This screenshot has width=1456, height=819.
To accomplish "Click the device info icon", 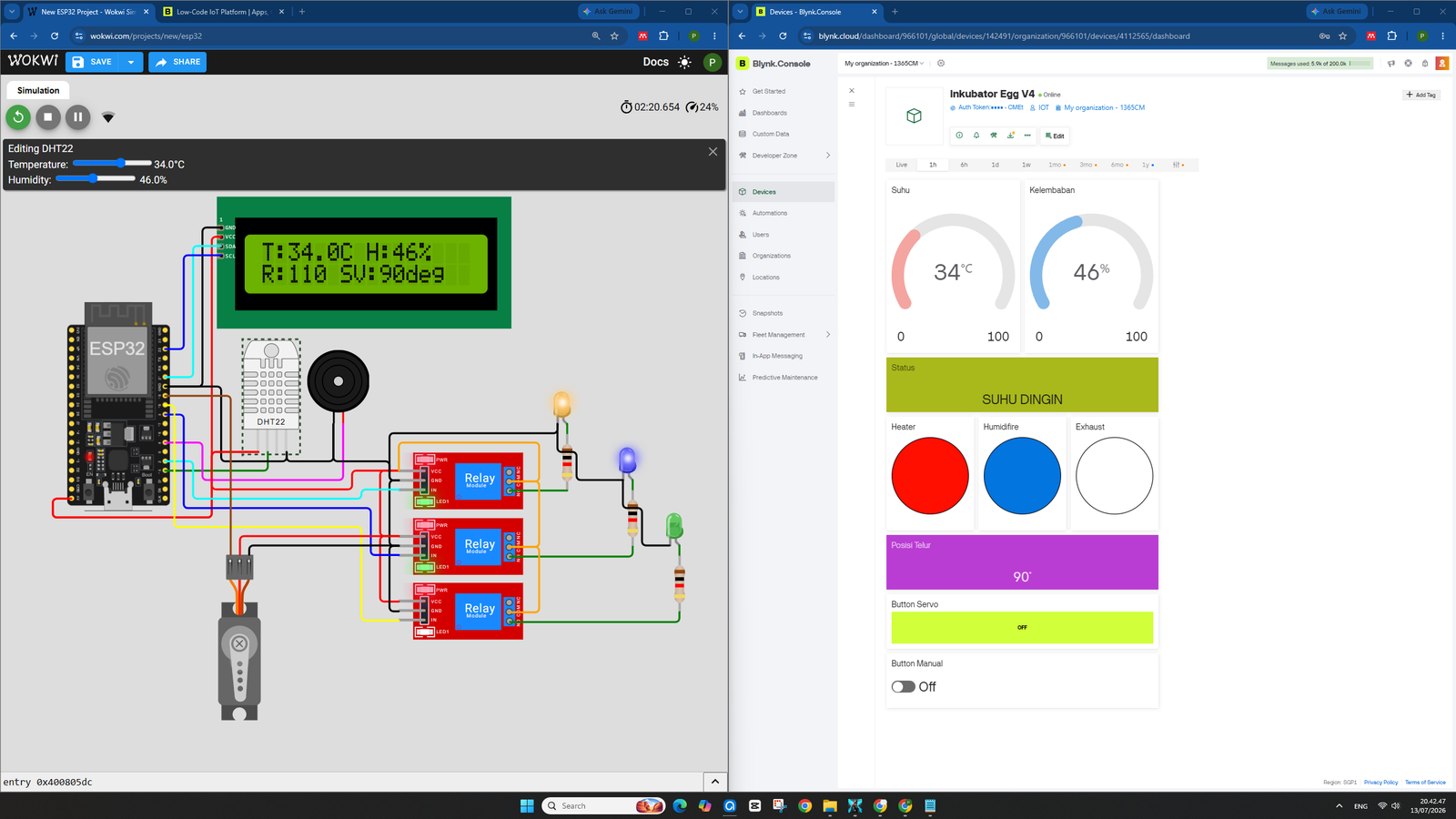I will pos(959,136).
